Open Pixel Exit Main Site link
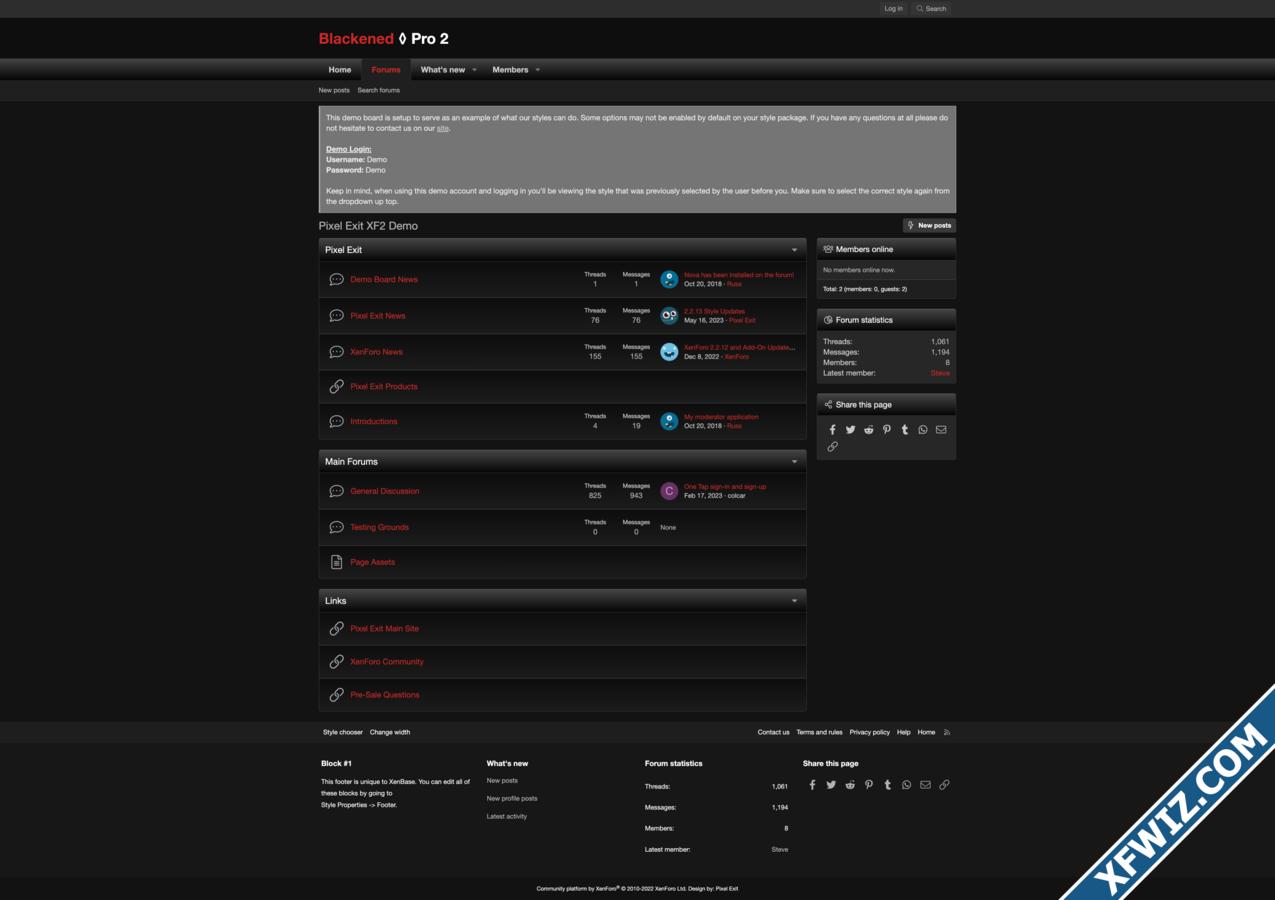1275x900 pixels. (x=384, y=629)
